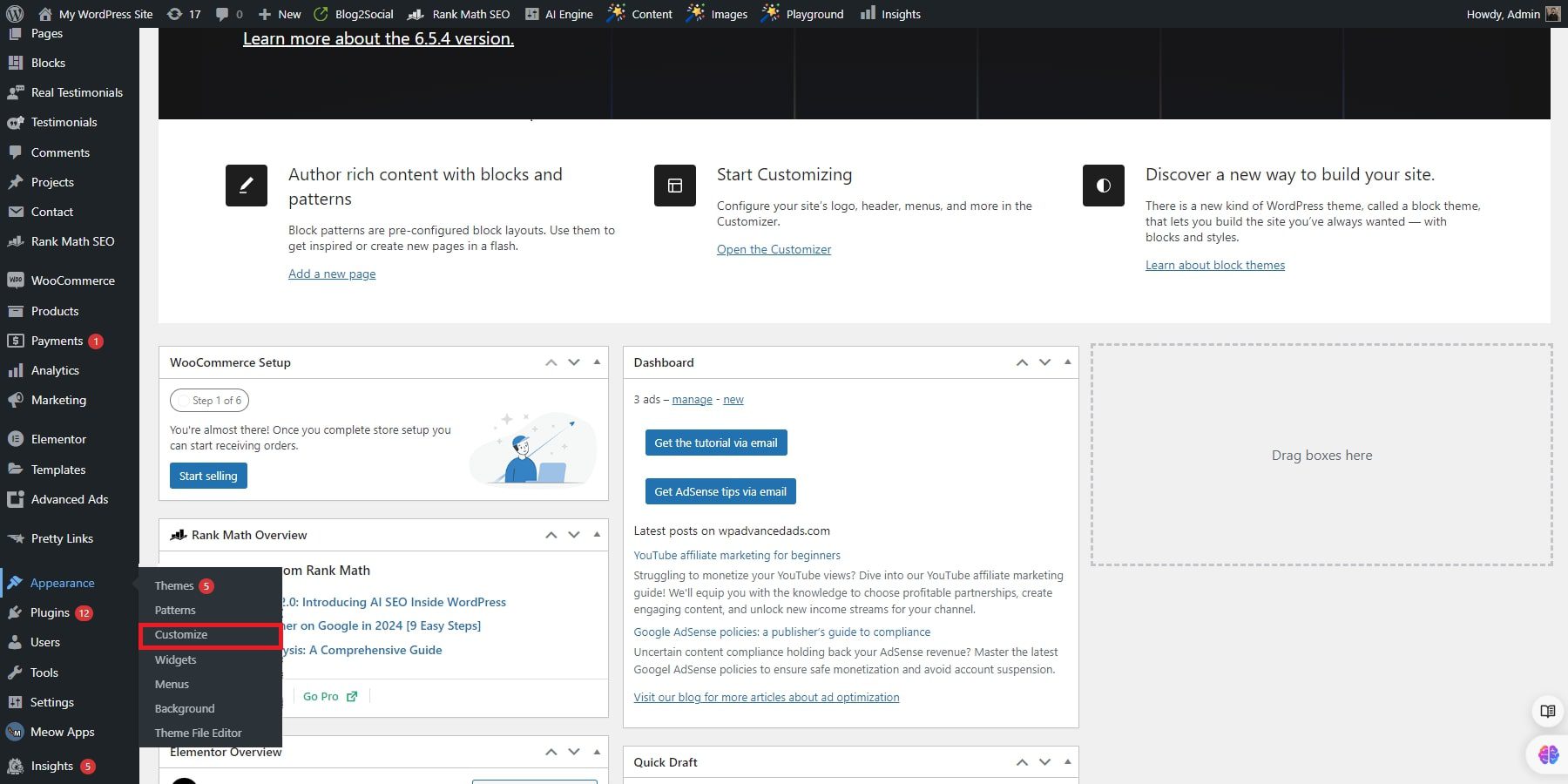Image resolution: width=1568 pixels, height=784 pixels.
Task: Open the Theme File Editor menu entry
Action: point(198,733)
